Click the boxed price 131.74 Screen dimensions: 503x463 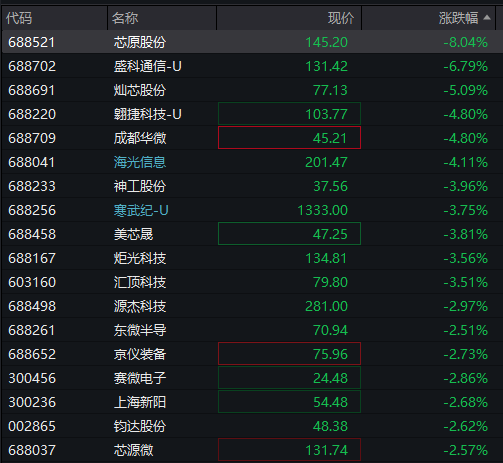[289, 450]
